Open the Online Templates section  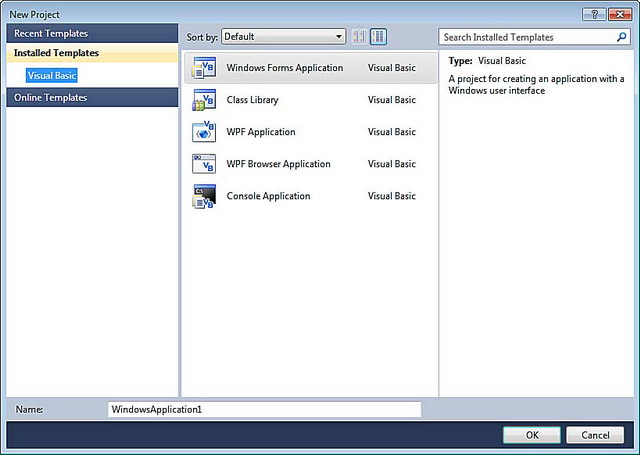coord(92,98)
